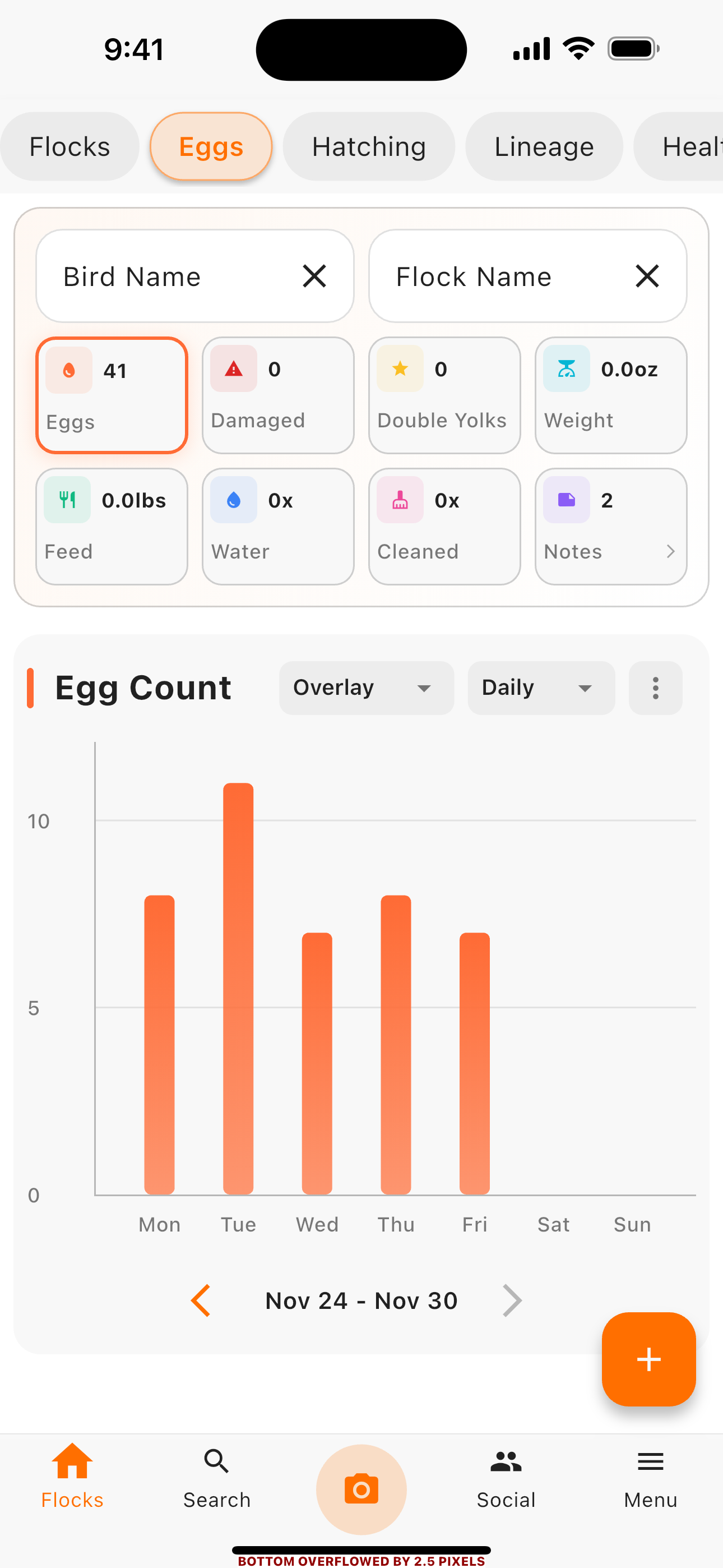Select the Double Yolks stat card
Viewport: 723px width, 1568px height.
coord(444,395)
